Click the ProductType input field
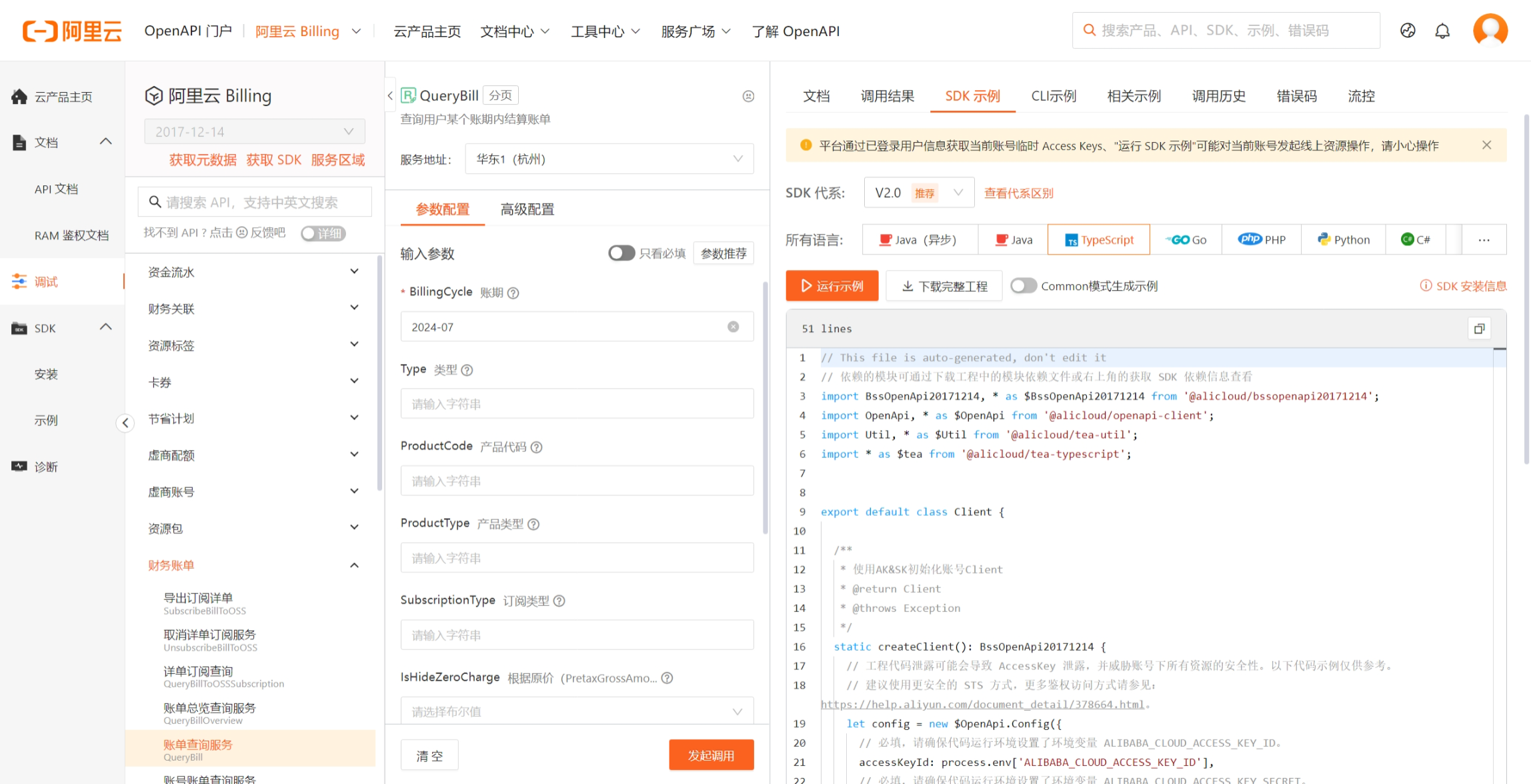Screen dimensions: 1531x784 click(x=577, y=558)
